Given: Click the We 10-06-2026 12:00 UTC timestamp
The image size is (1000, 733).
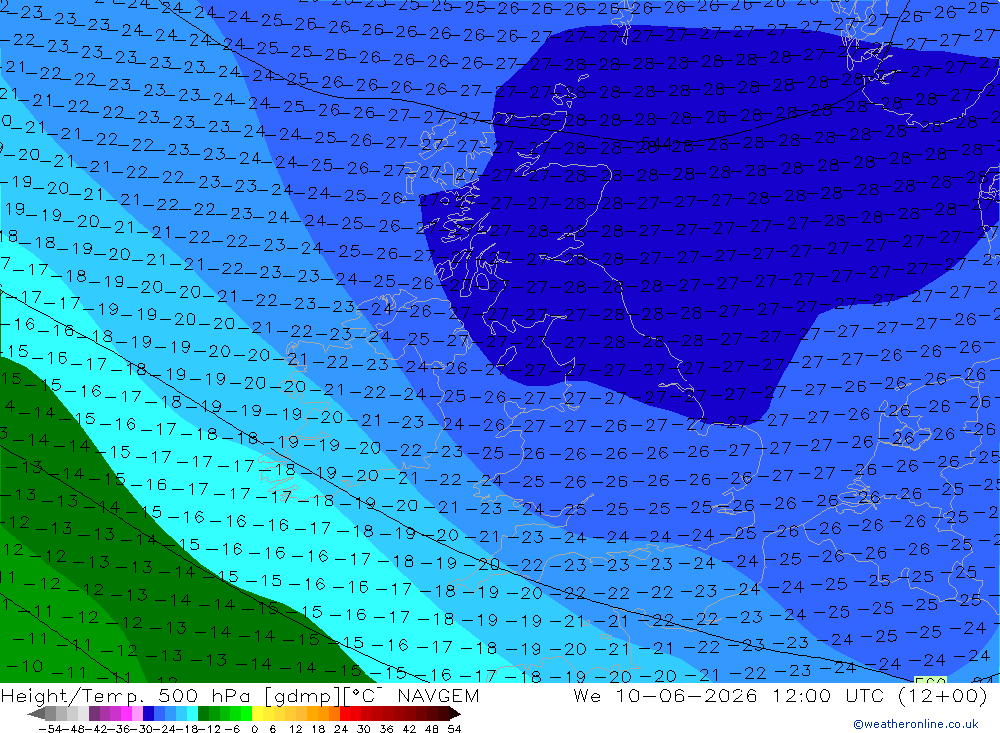Looking at the screenshot, I should pos(780,695).
